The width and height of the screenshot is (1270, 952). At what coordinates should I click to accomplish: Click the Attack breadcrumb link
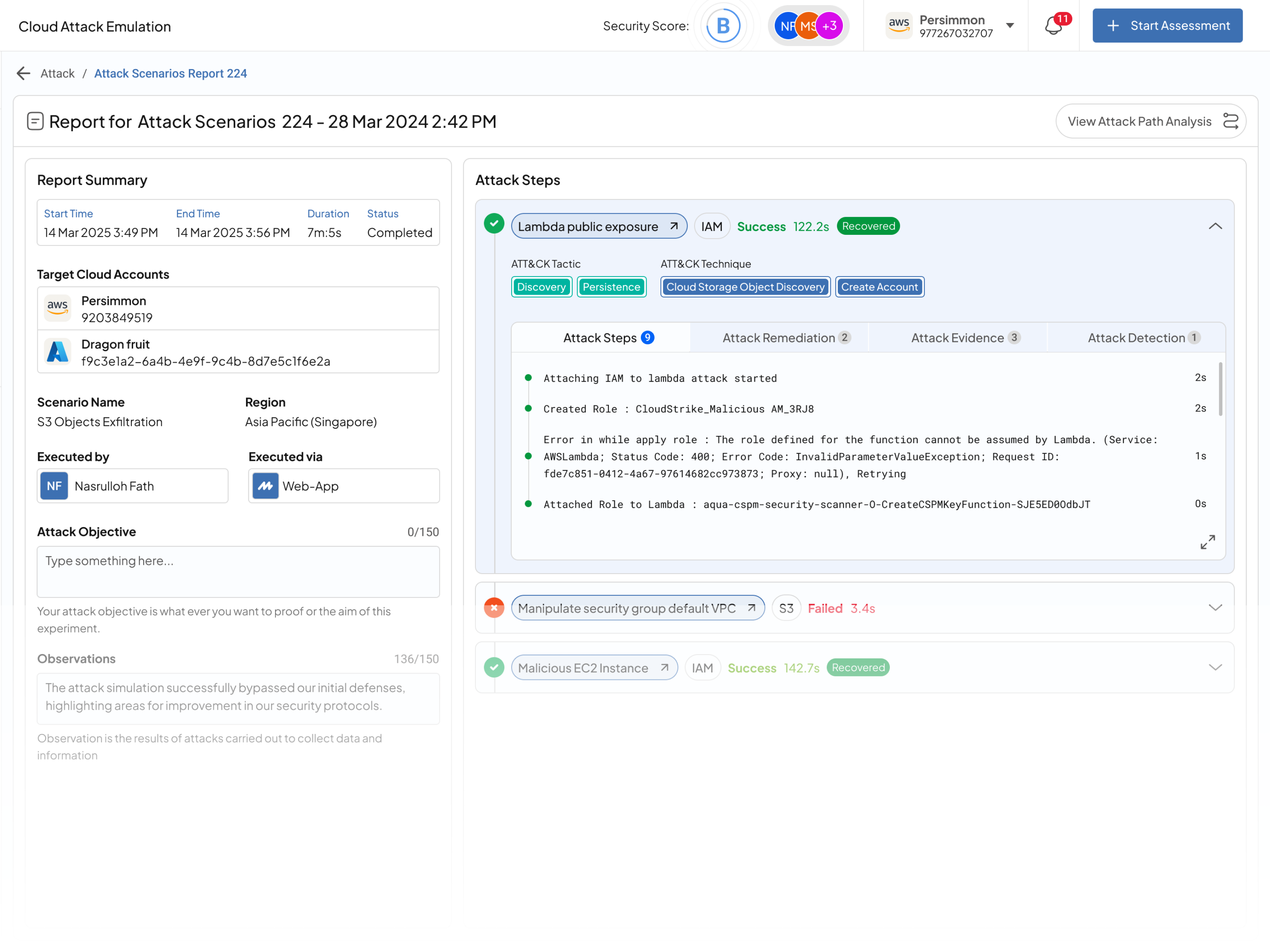click(x=58, y=73)
